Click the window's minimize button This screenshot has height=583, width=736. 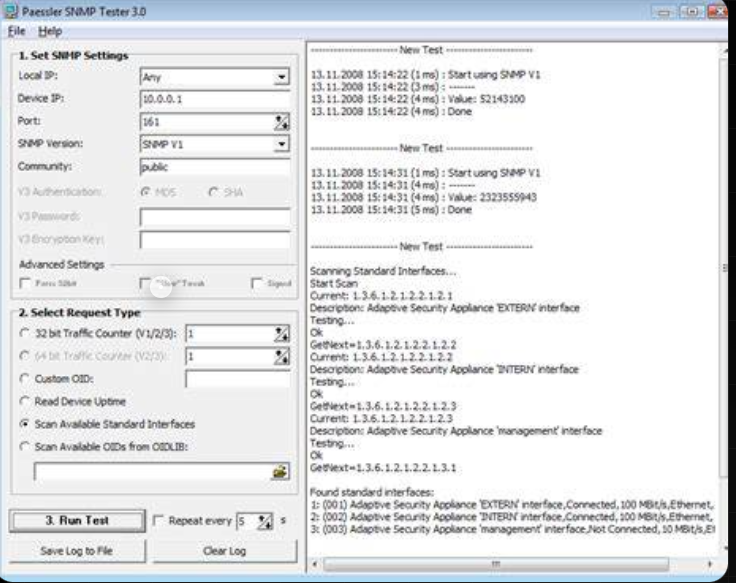tap(664, 12)
